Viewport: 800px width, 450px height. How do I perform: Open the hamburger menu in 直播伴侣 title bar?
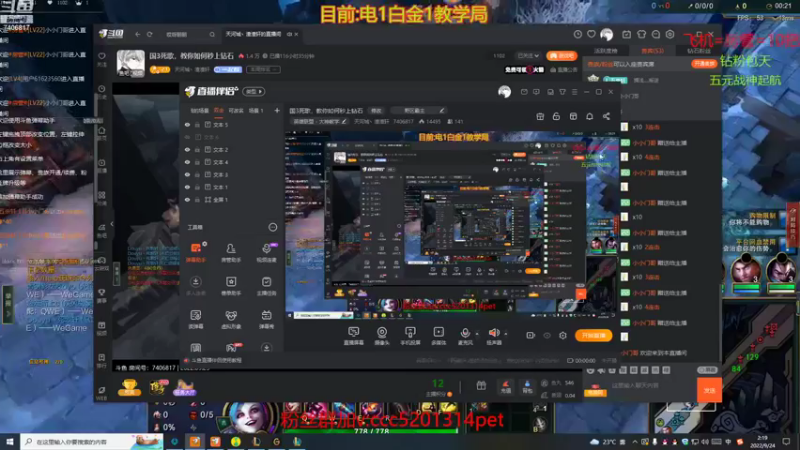pyautogui.click(x=574, y=92)
